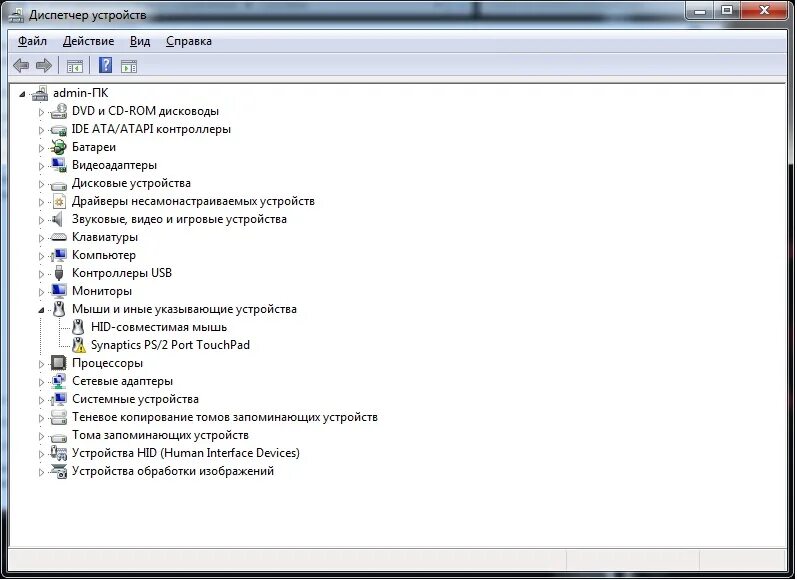Click the Звуковые speaker icon

[58, 219]
